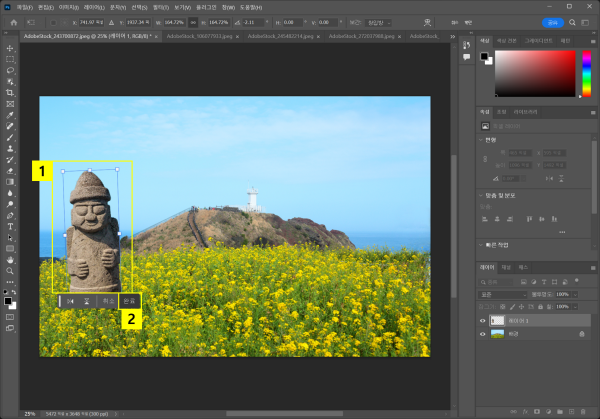
Task: Select the Zoom tool in the toolbar
Action: click(9, 270)
